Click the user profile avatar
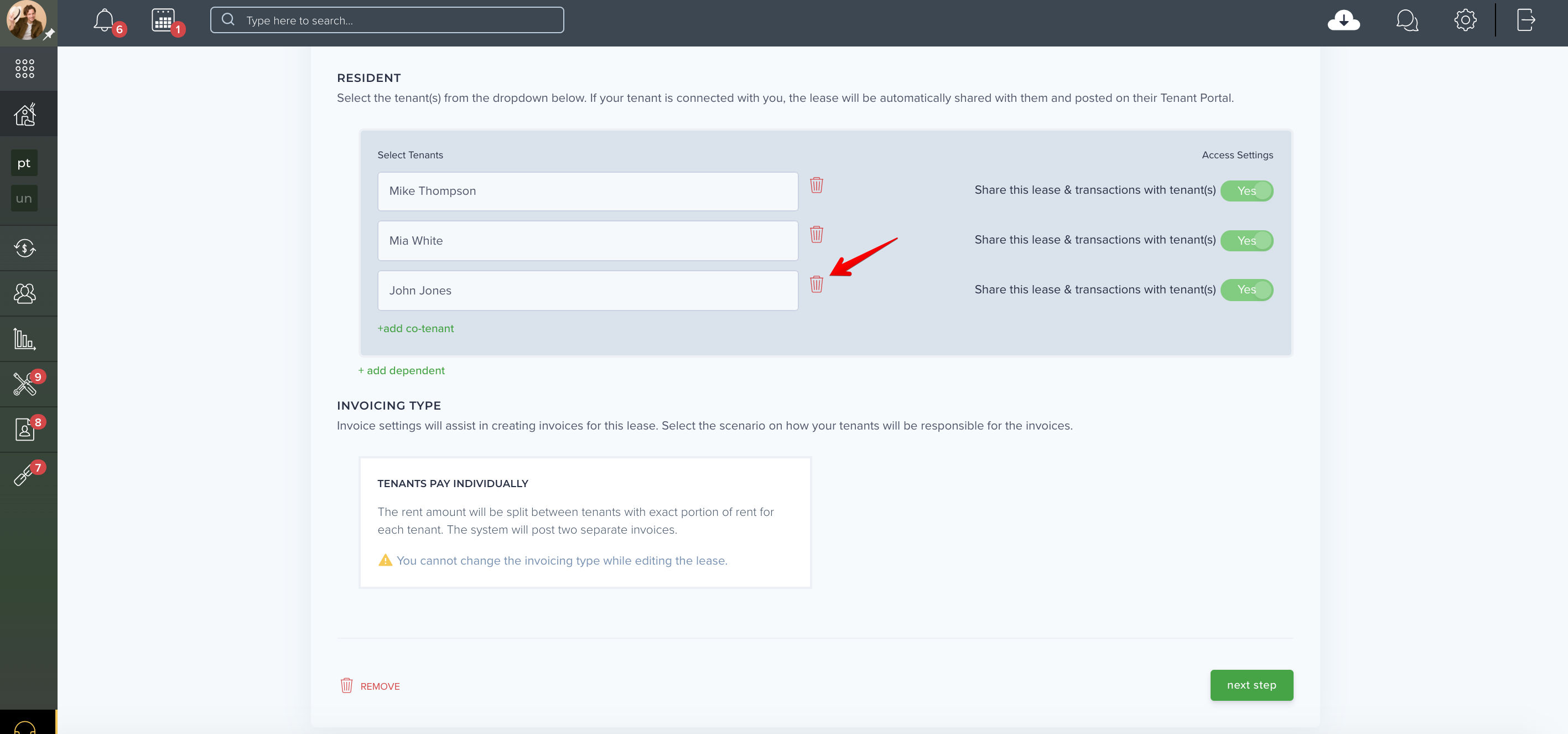Image resolution: width=1568 pixels, height=734 pixels. coord(25,20)
